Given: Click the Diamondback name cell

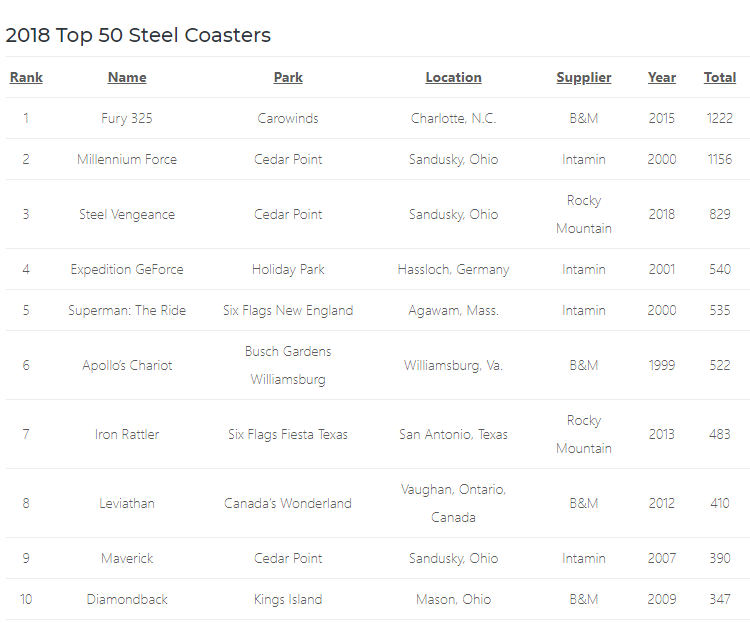Looking at the screenshot, I should tap(127, 600).
